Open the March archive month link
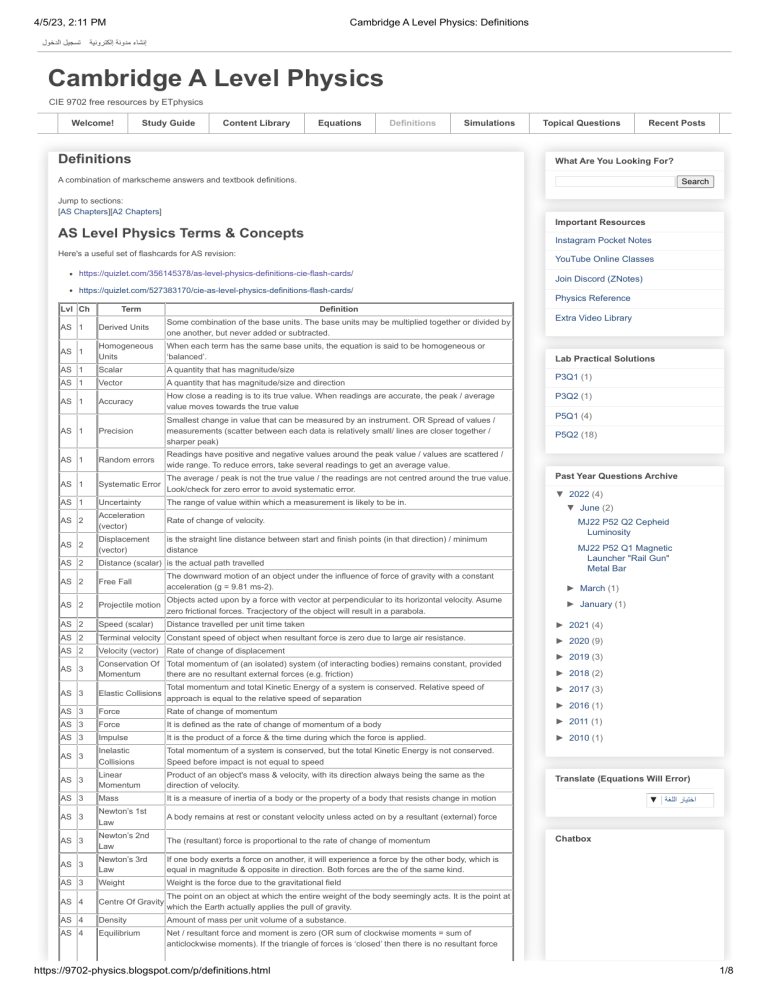 click(592, 588)
